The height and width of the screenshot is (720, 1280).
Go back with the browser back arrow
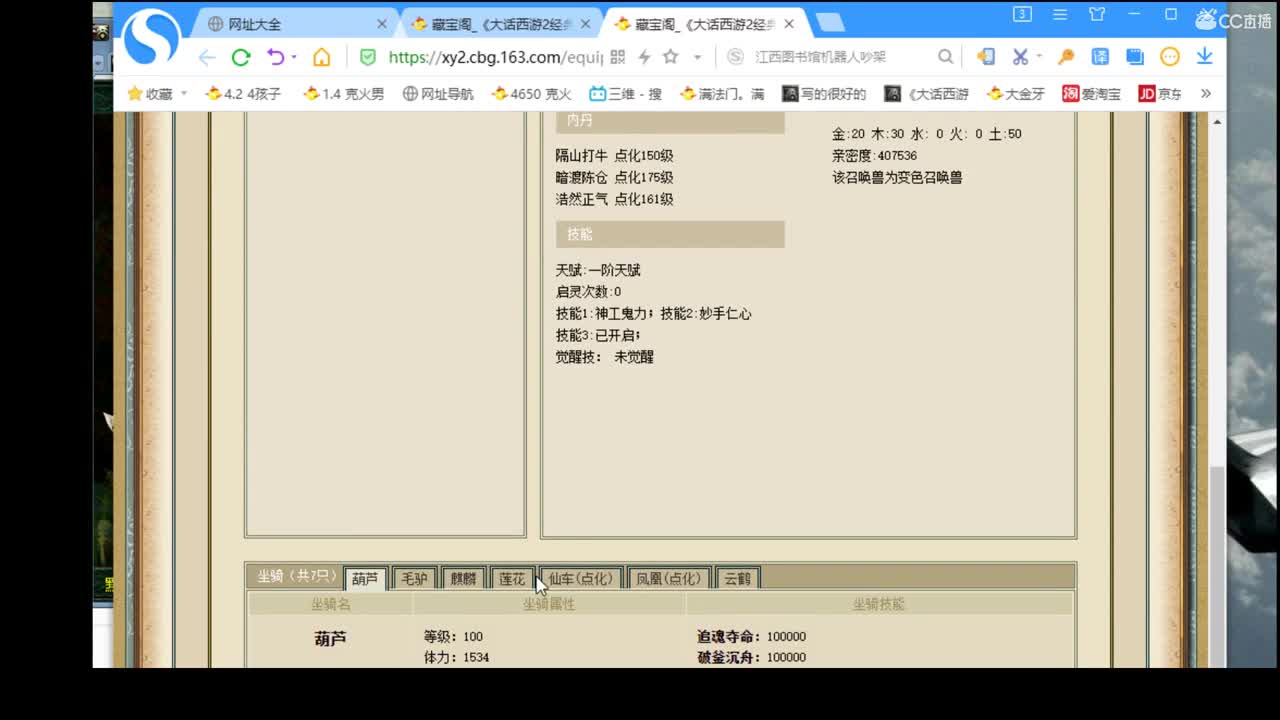(x=207, y=57)
